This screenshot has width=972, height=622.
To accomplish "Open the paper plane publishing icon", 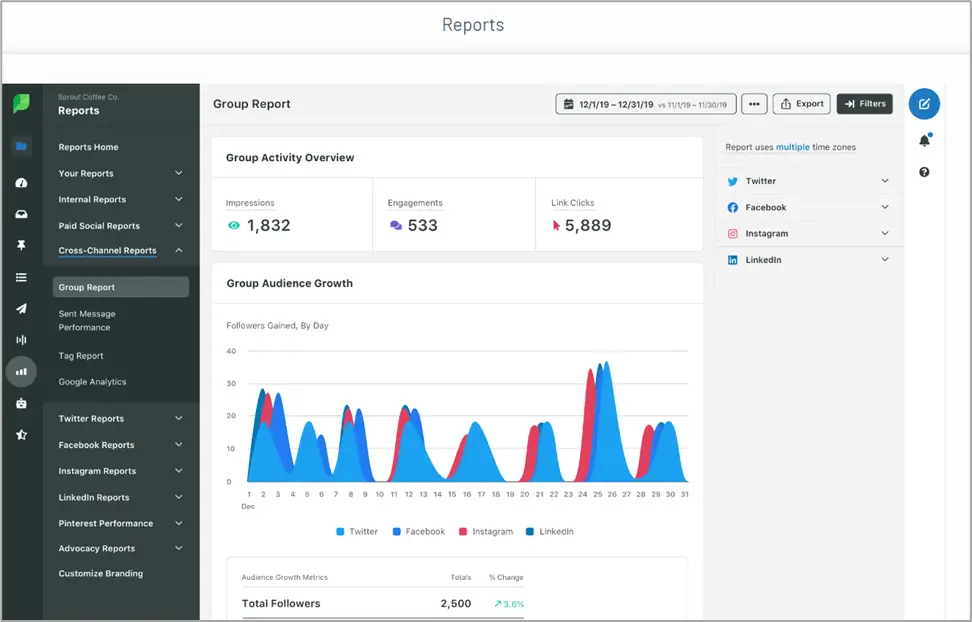I will point(21,308).
